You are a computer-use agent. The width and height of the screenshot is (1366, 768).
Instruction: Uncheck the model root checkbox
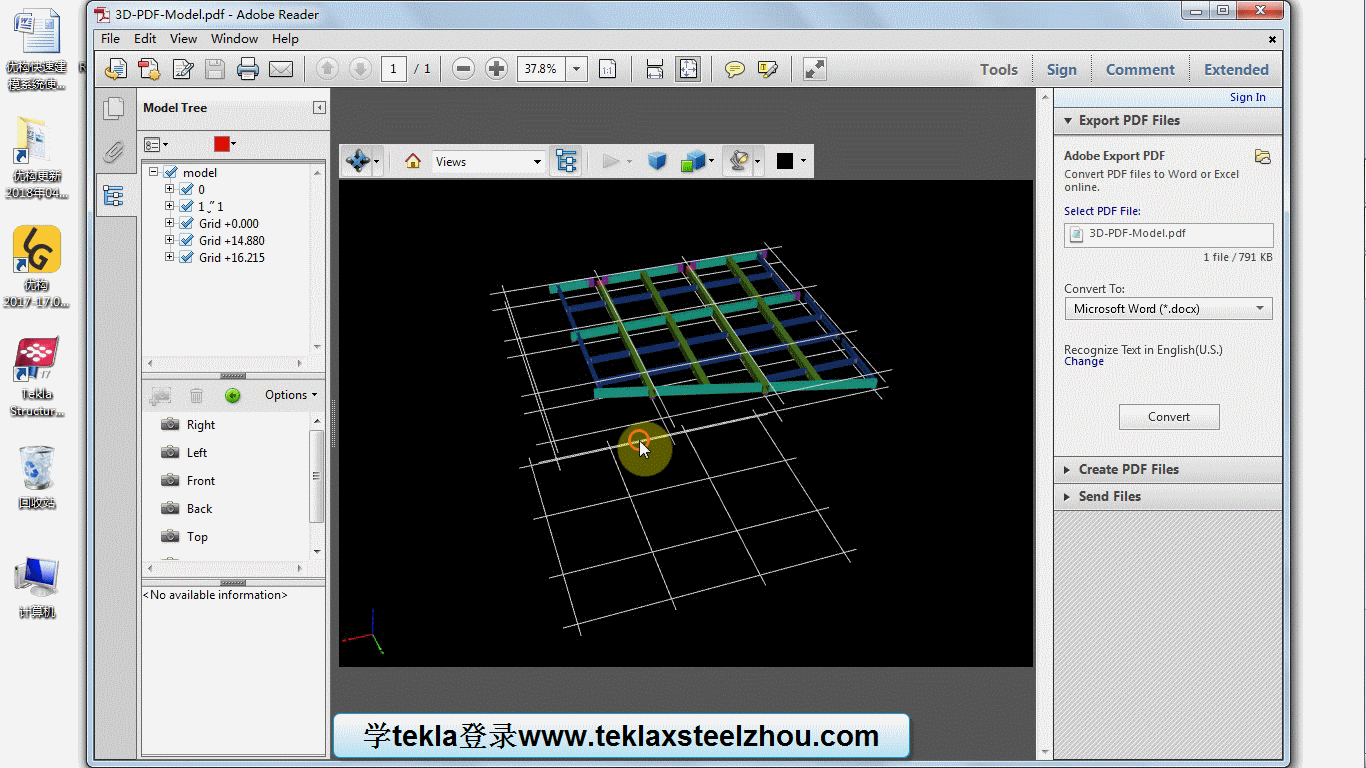click(x=170, y=173)
